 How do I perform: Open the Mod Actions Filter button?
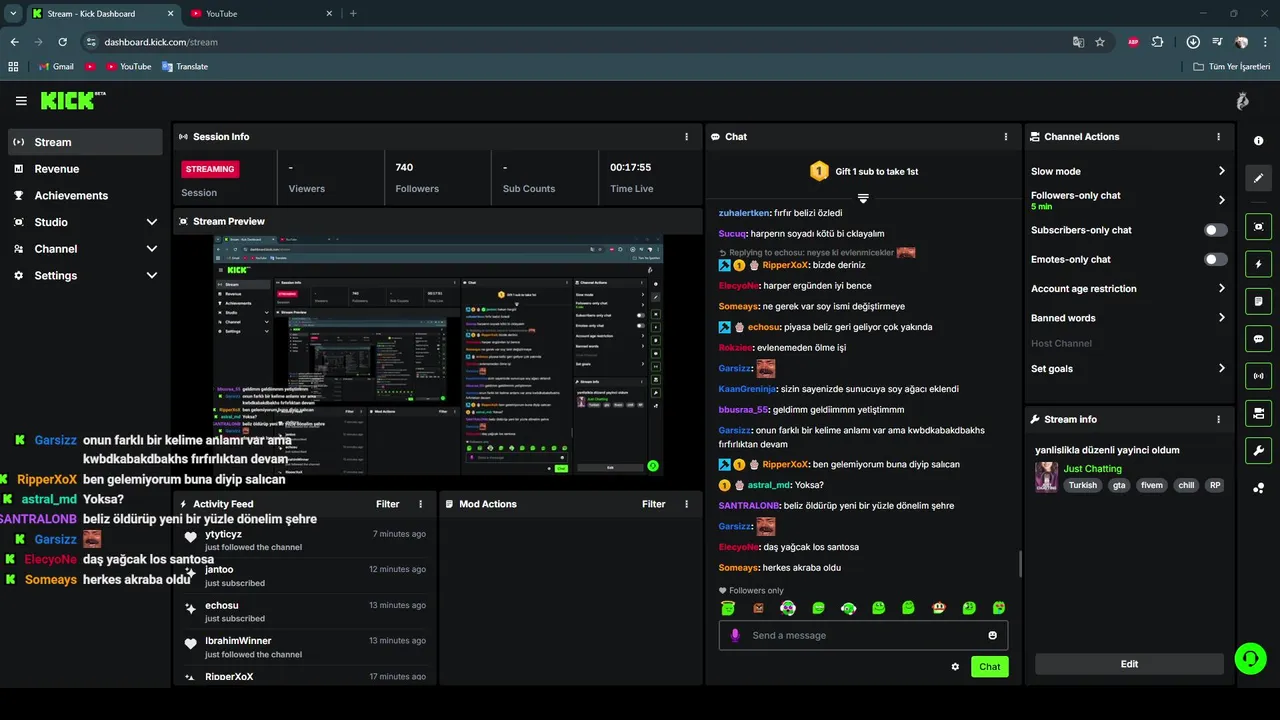coord(653,505)
